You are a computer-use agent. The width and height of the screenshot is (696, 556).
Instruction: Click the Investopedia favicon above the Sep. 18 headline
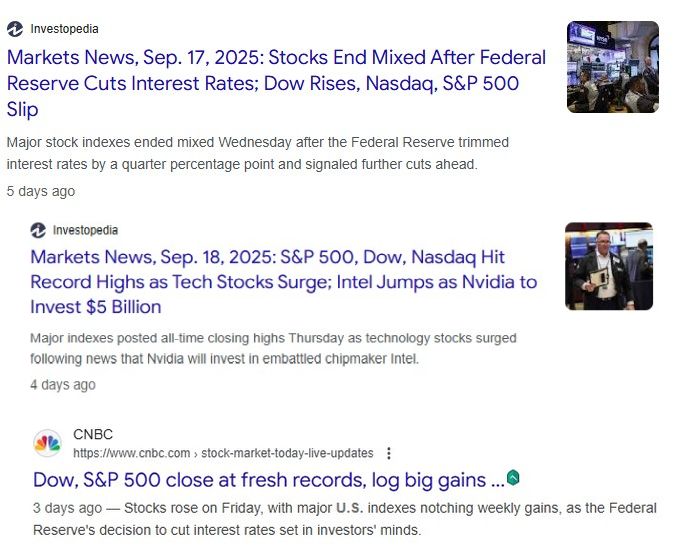(39, 230)
